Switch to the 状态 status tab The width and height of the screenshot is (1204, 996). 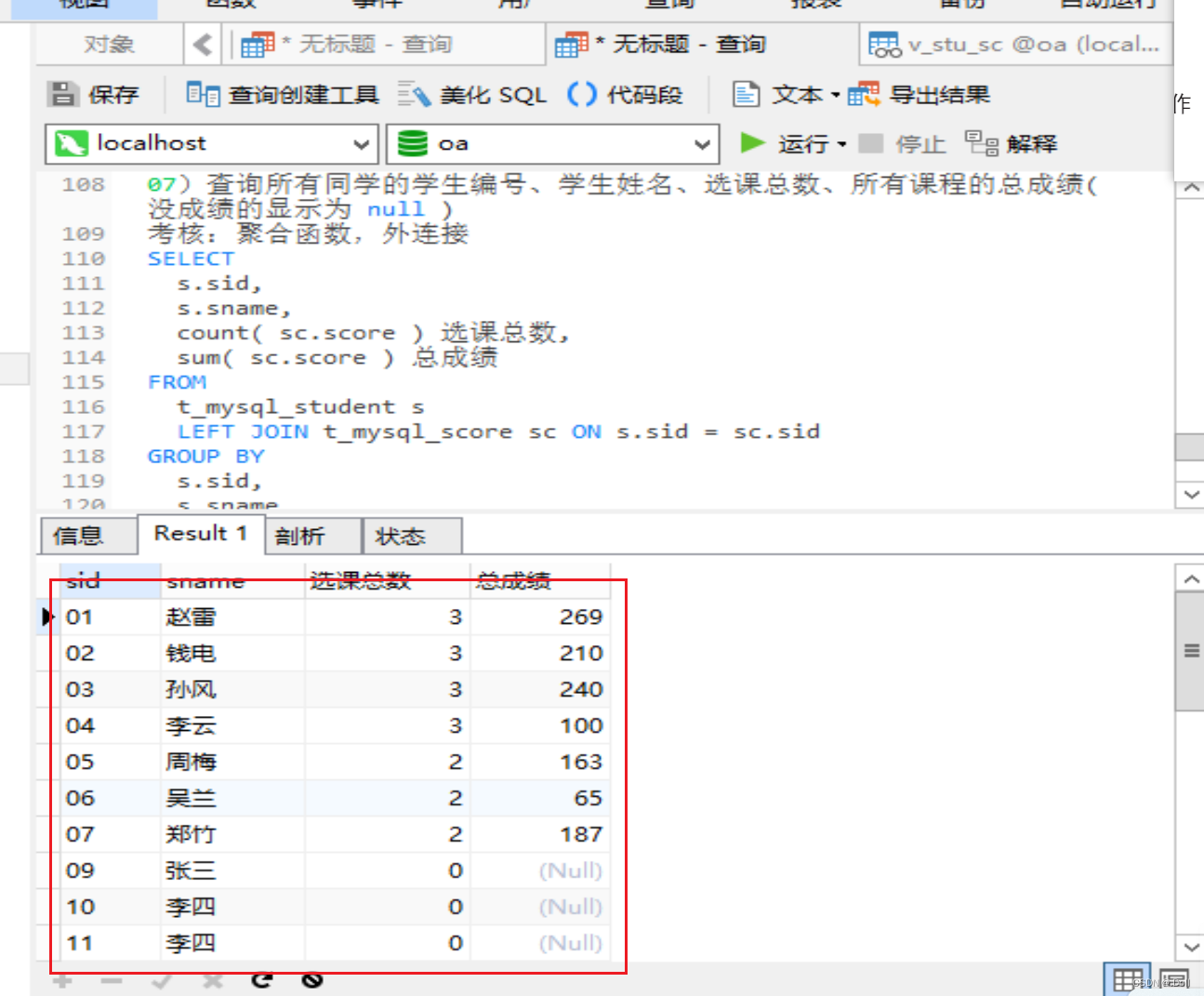[x=412, y=536]
